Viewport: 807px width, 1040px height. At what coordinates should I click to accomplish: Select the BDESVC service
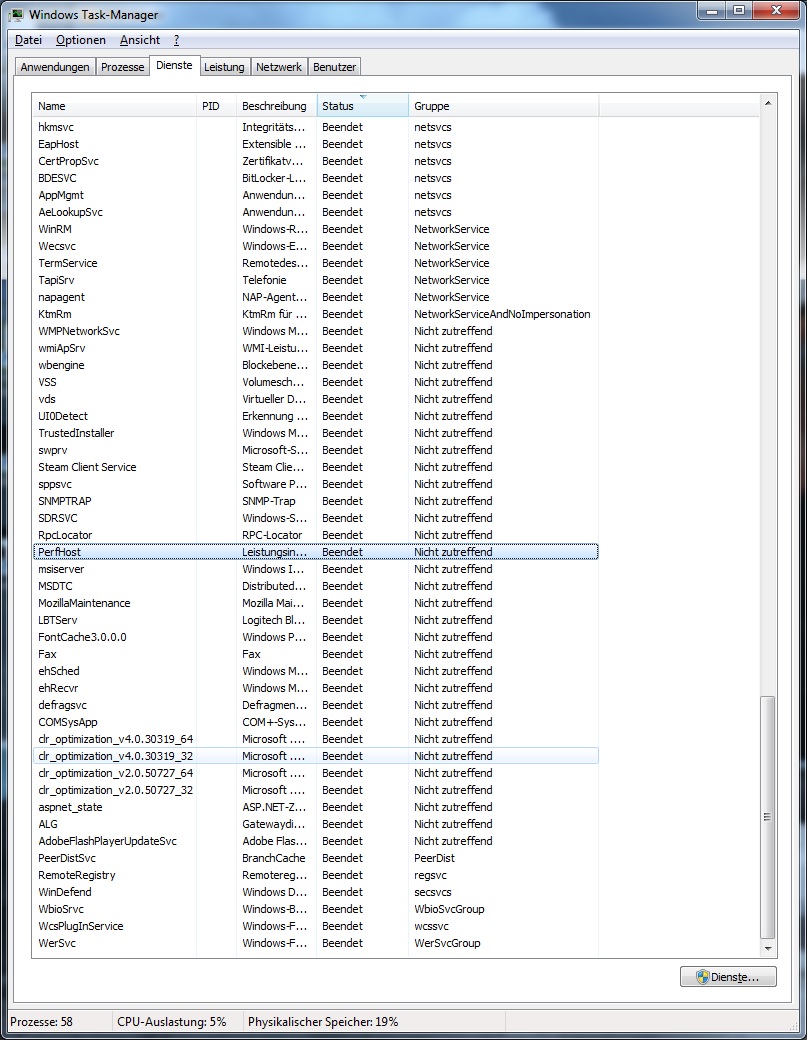point(316,178)
